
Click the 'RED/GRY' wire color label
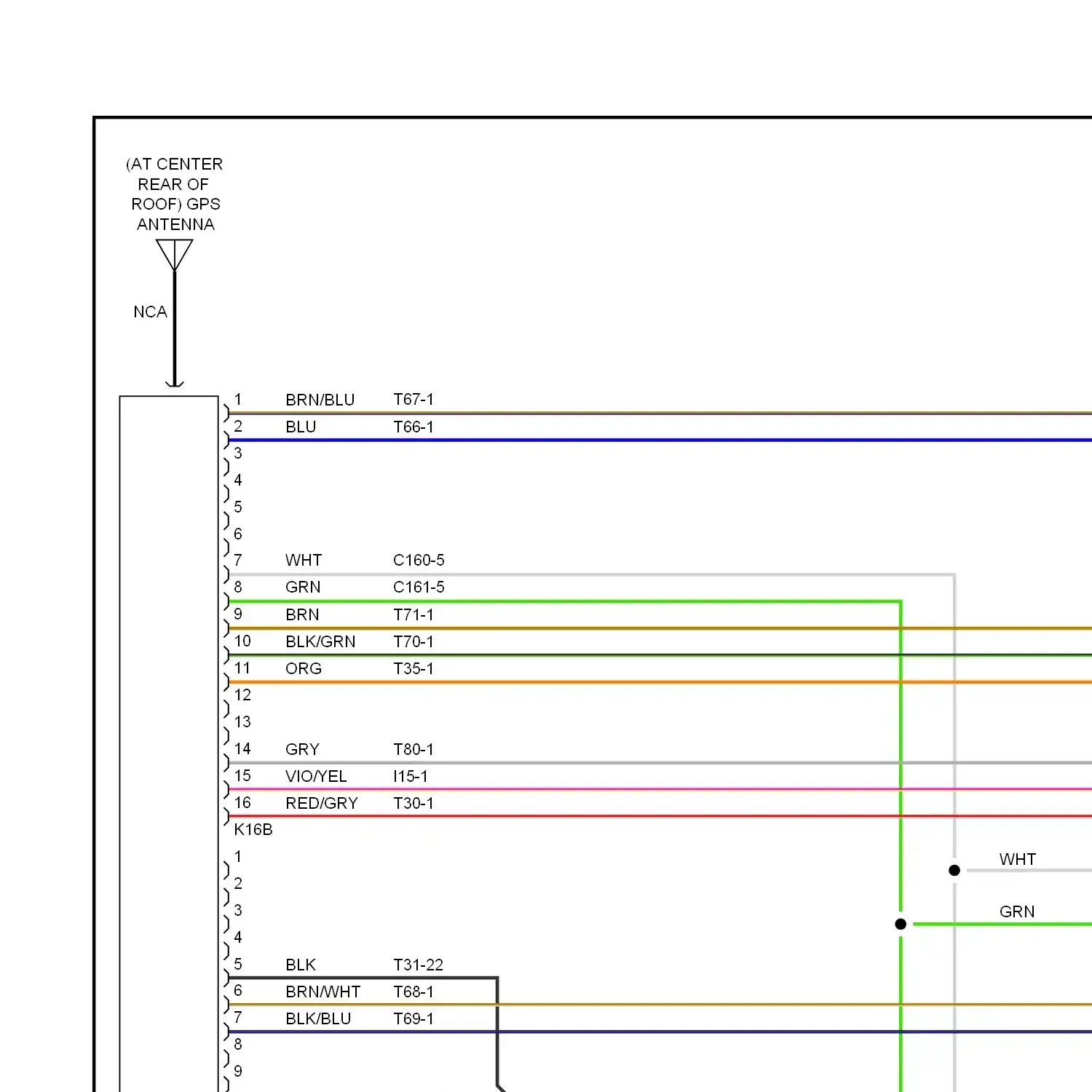point(322,804)
